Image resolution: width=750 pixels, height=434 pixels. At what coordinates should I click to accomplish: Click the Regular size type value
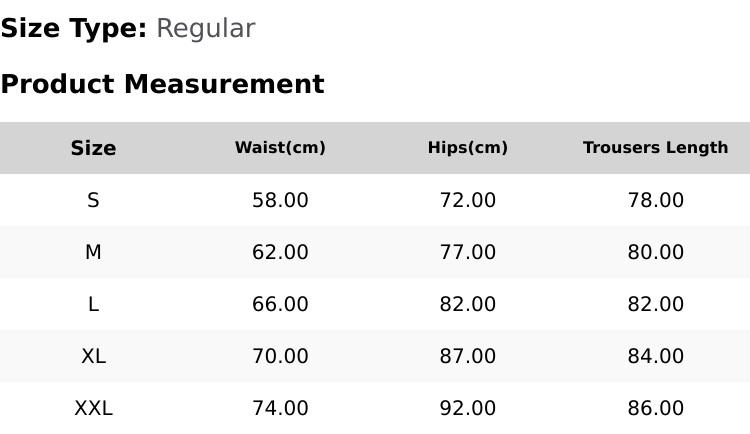pyautogui.click(x=206, y=29)
